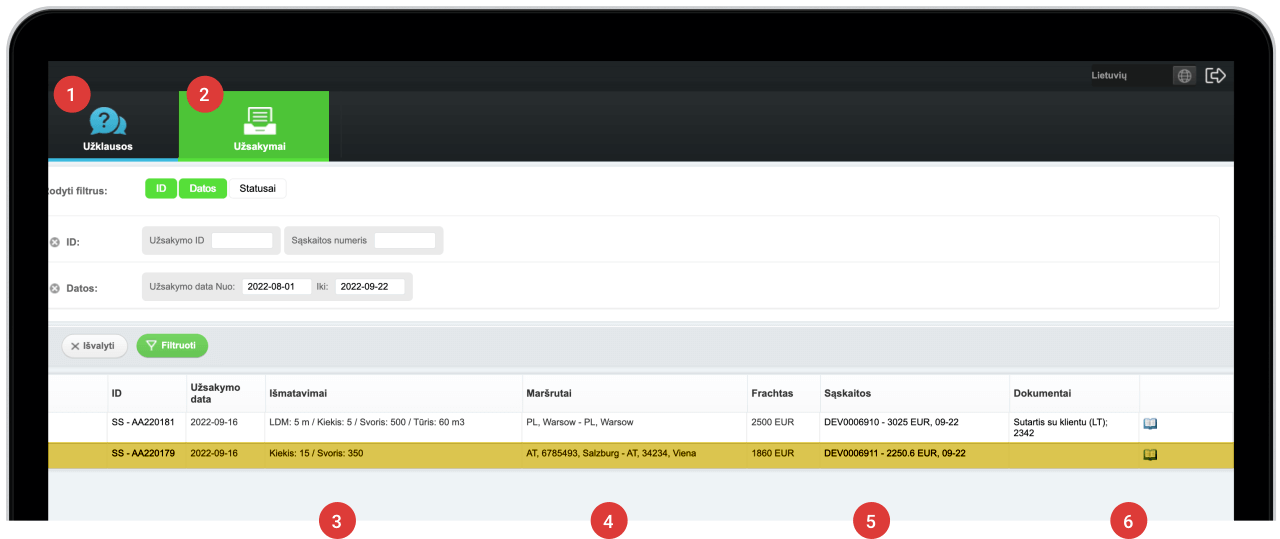Click the Nuo date field 2022-08-01

click(x=276, y=286)
